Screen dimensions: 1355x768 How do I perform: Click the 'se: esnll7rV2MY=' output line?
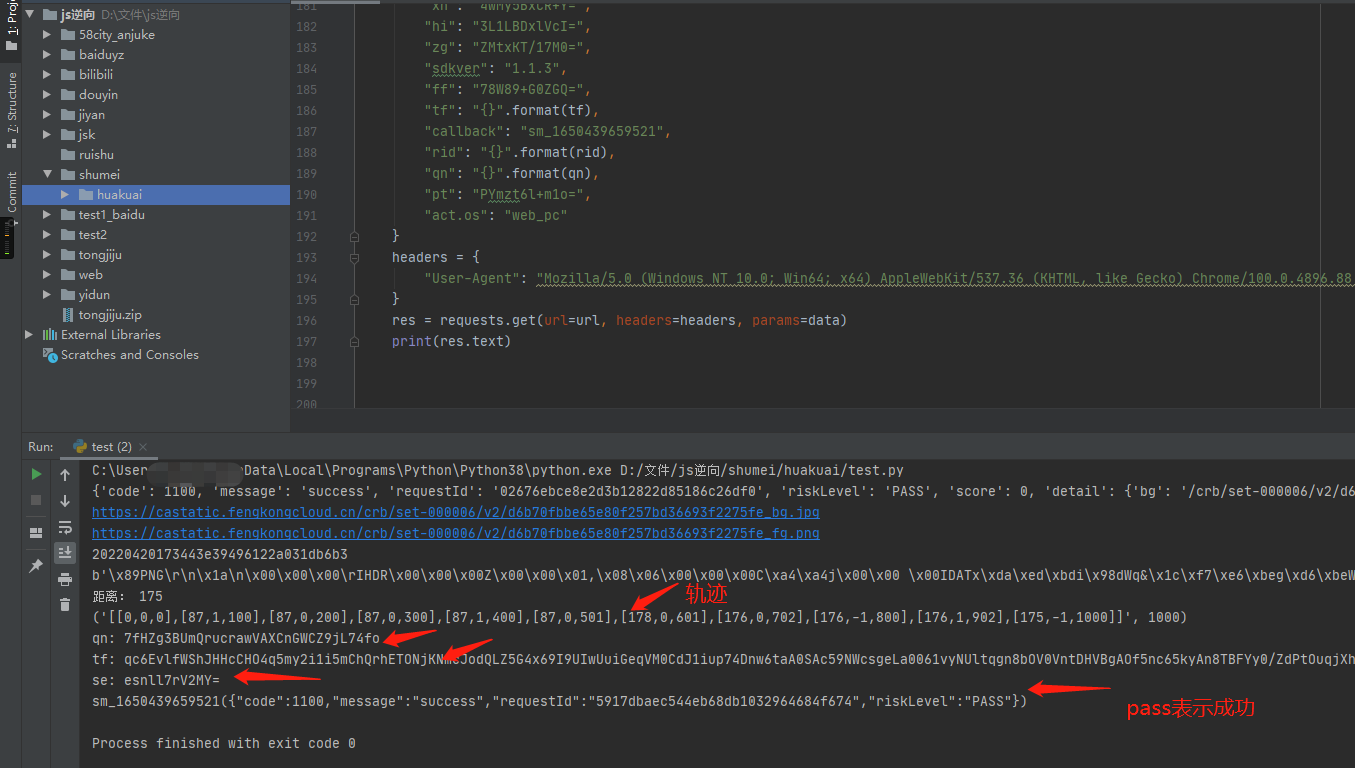[156, 680]
